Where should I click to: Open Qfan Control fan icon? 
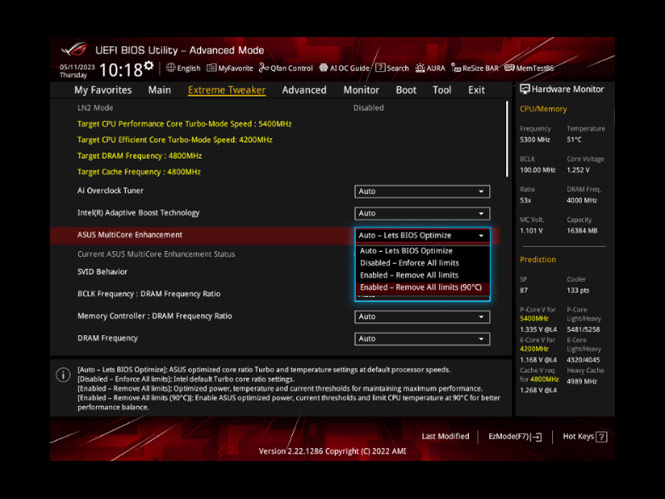pyautogui.click(x=263, y=68)
